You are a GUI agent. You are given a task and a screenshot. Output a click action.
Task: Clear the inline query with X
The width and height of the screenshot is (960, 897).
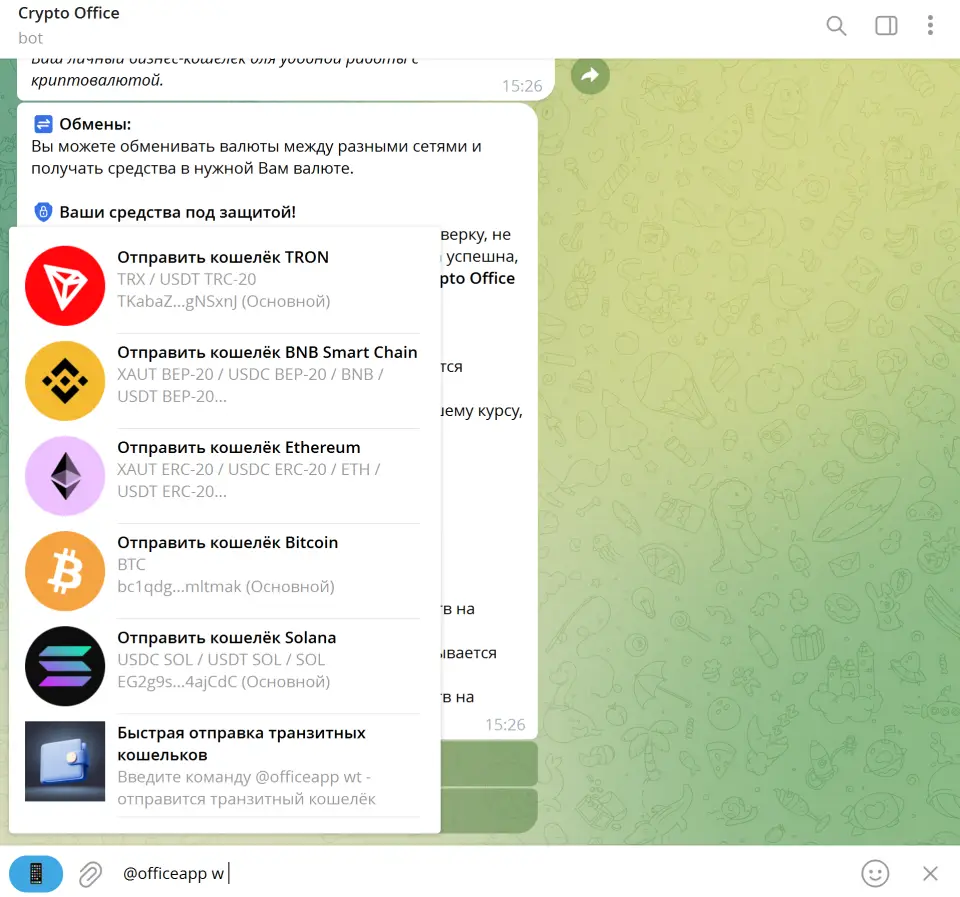[930, 874]
